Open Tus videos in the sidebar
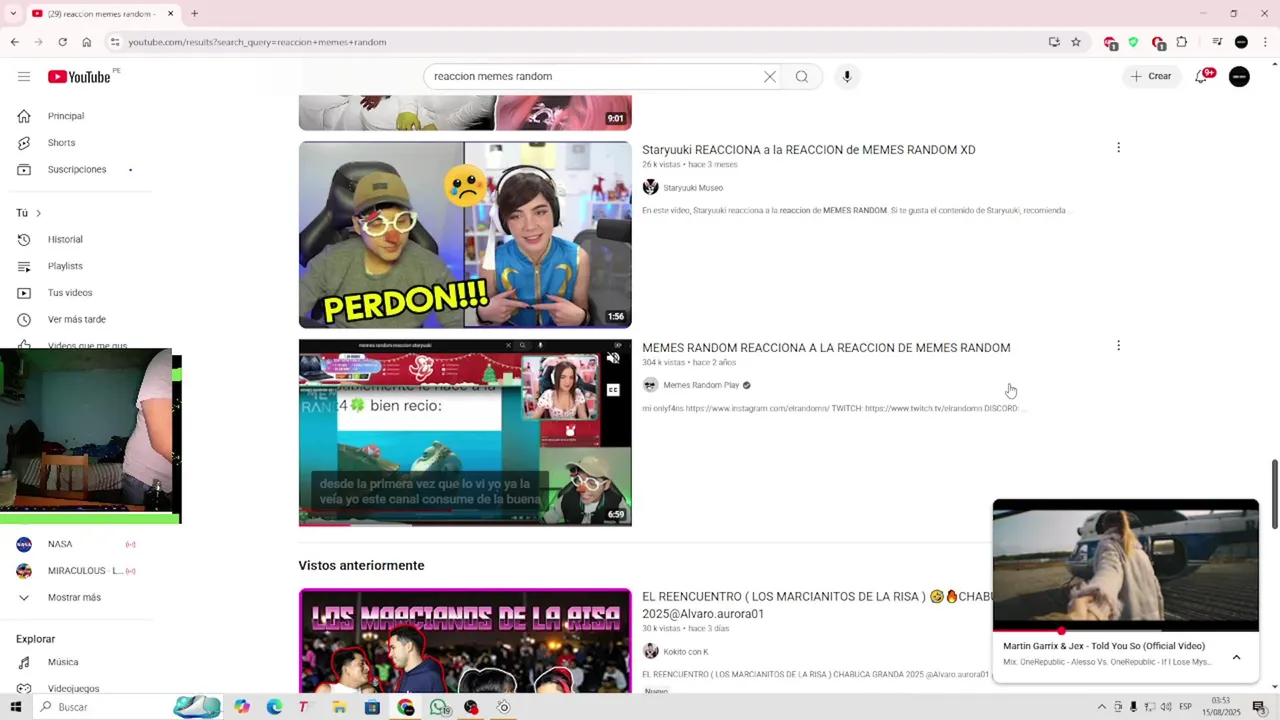Image resolution: width=1280 pixels, height=720 pixels. 70,293
